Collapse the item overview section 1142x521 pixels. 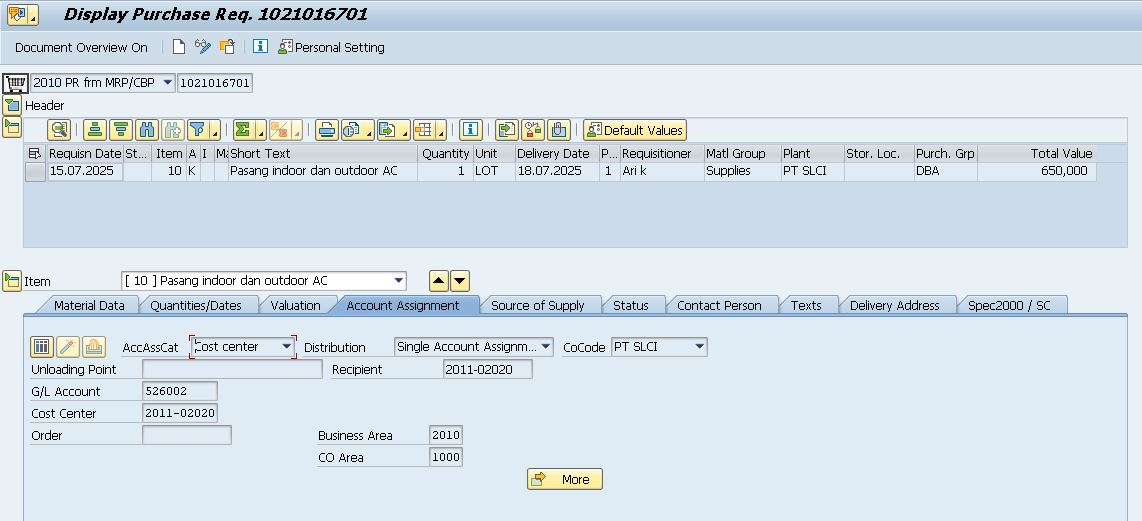point(12,128)
